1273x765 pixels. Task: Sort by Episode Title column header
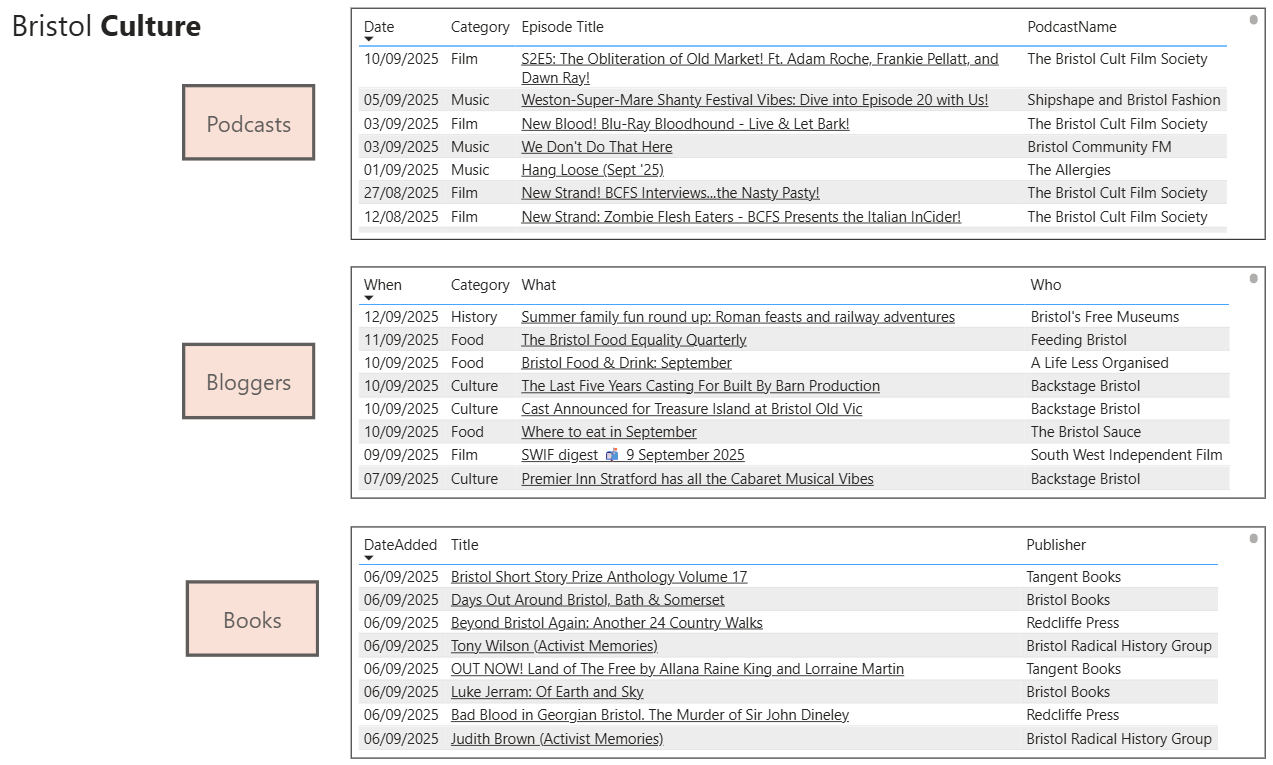562,27
